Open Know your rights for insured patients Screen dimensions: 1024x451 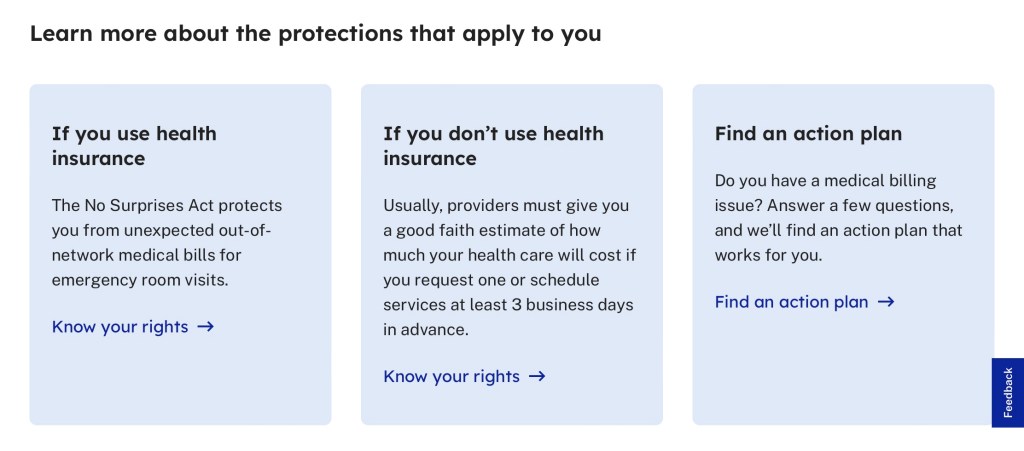(x=120, y=327)
